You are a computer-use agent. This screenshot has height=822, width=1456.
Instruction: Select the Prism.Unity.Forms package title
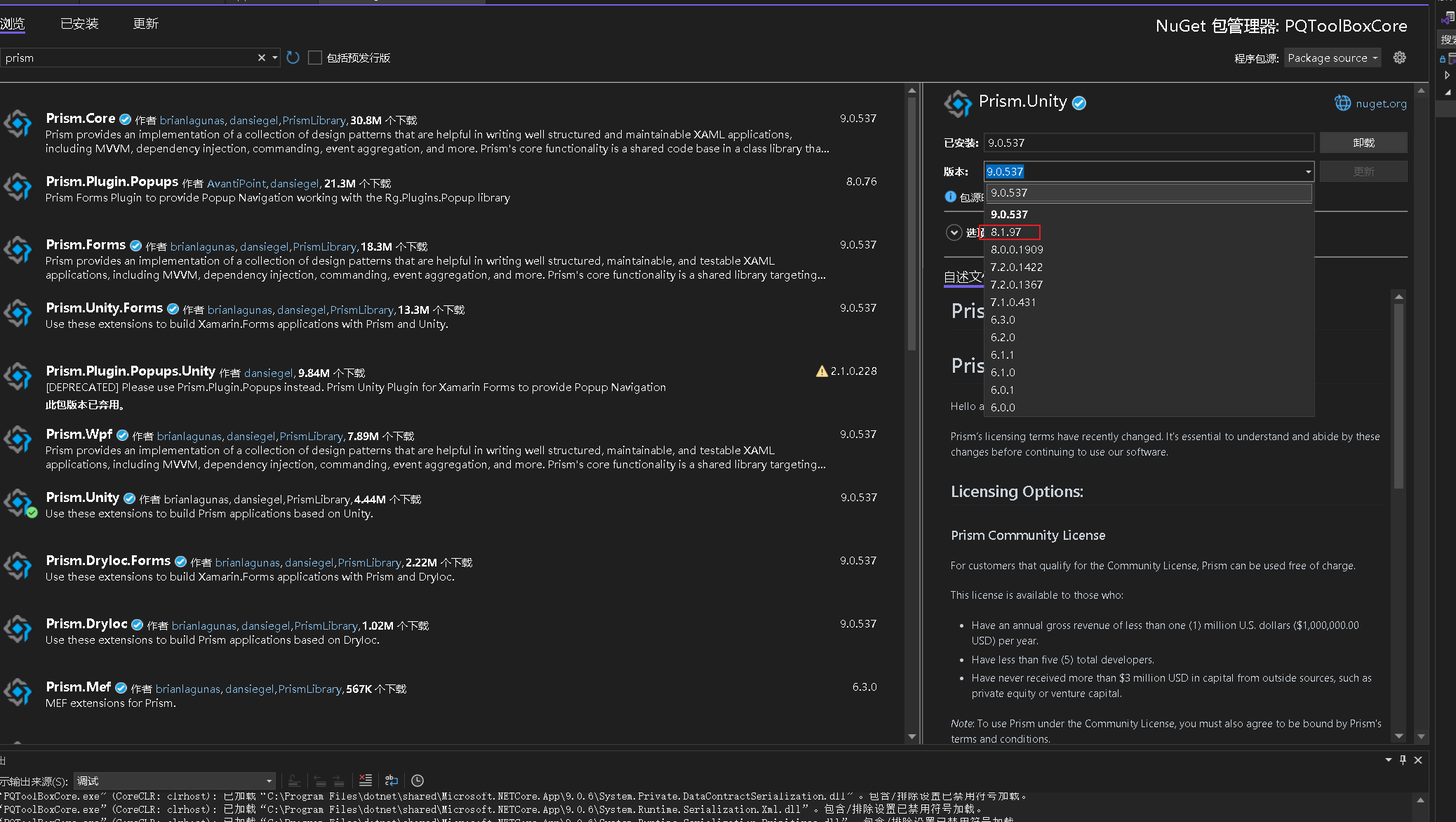(x=104, y=308)
